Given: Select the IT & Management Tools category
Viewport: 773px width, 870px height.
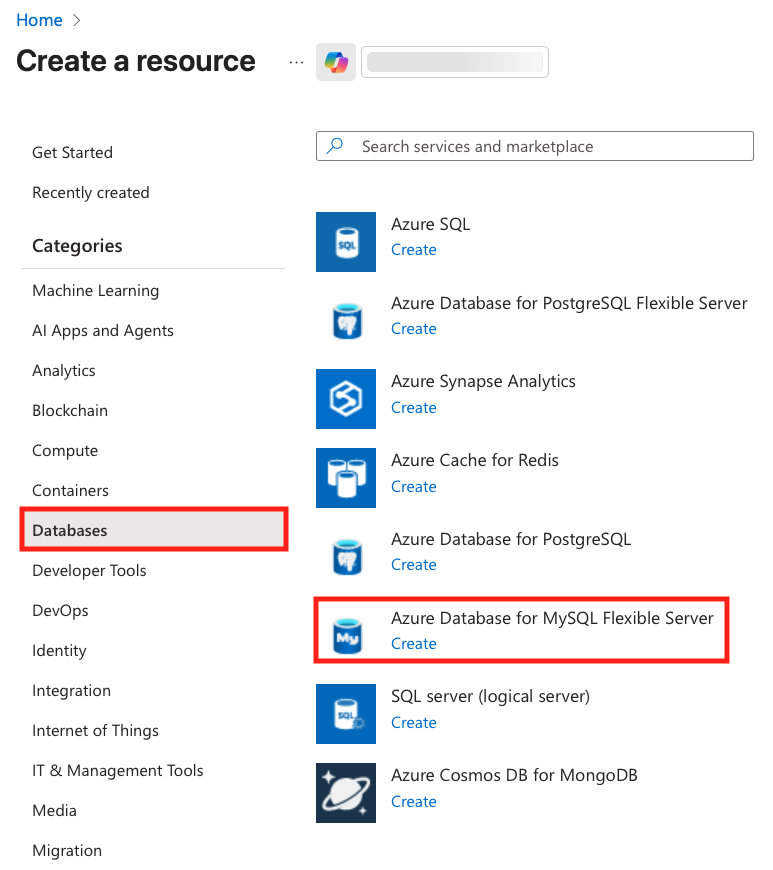Looking at the screenshot, I should (118, 771).
